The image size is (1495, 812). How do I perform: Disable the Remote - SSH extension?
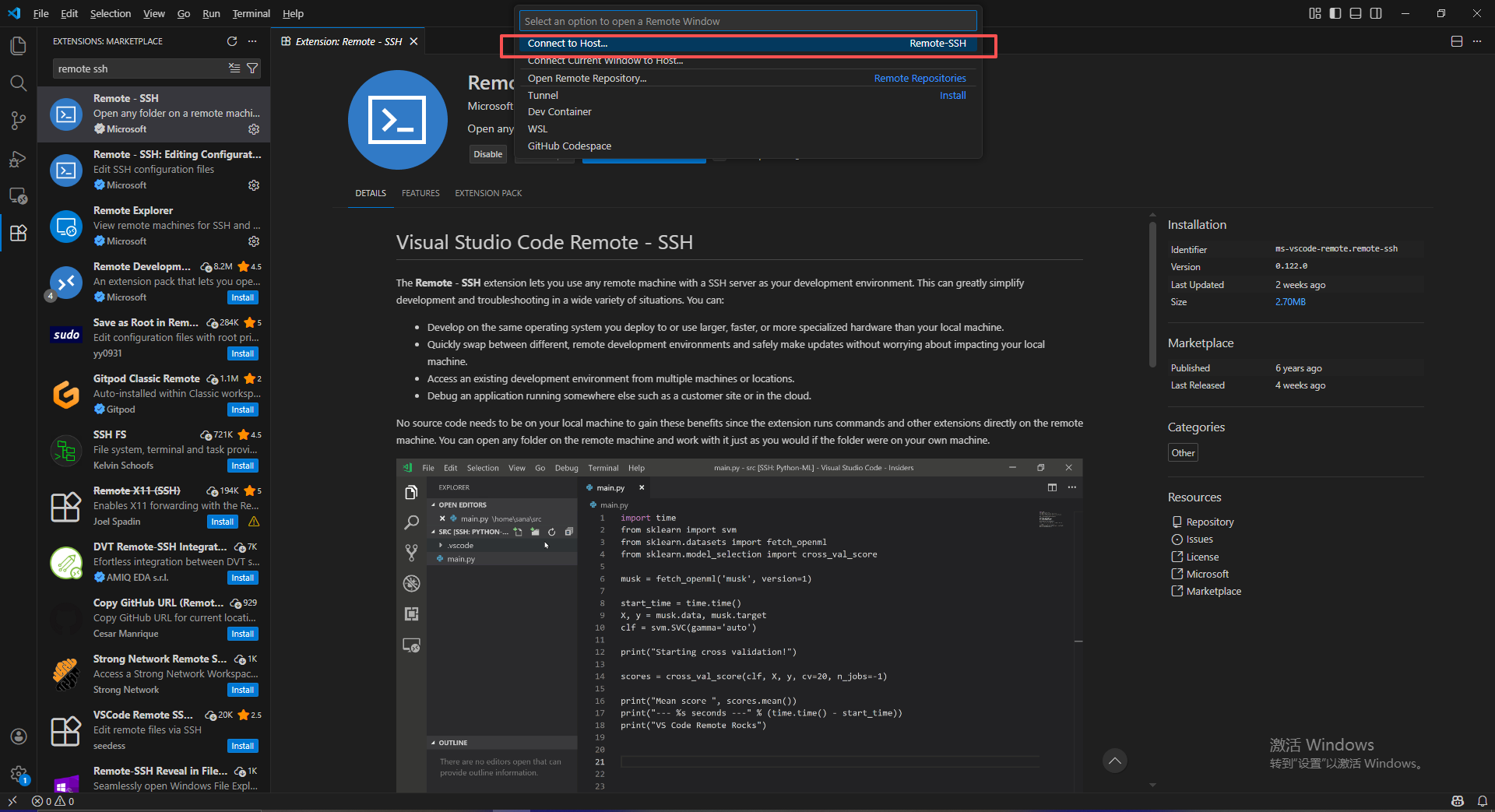pyautogui.click(x=488, y=154)
